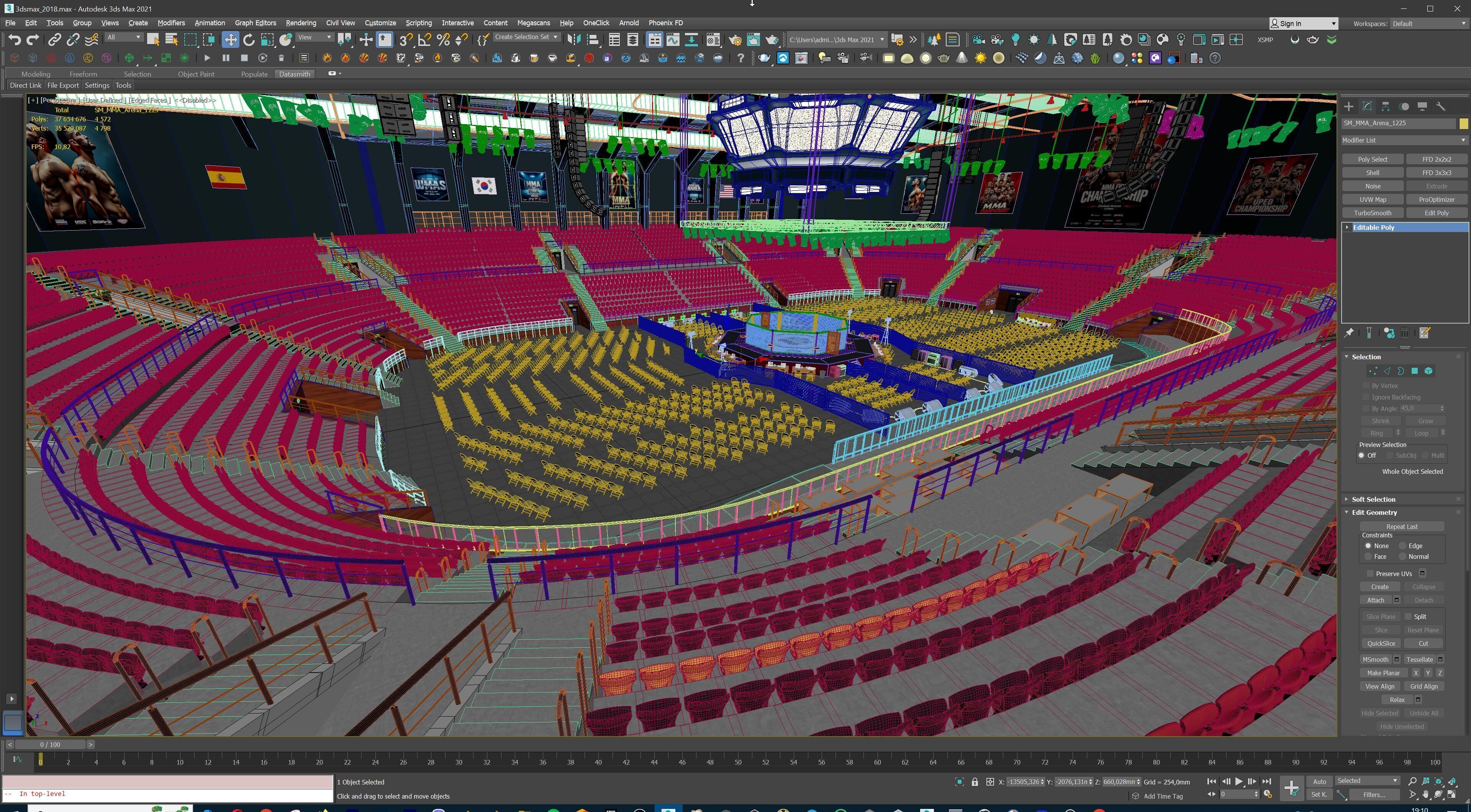Viewport: 1471px width, 812px height.
Task: Toggle Pin Stack under the modifier stack
Action: 1349,333
